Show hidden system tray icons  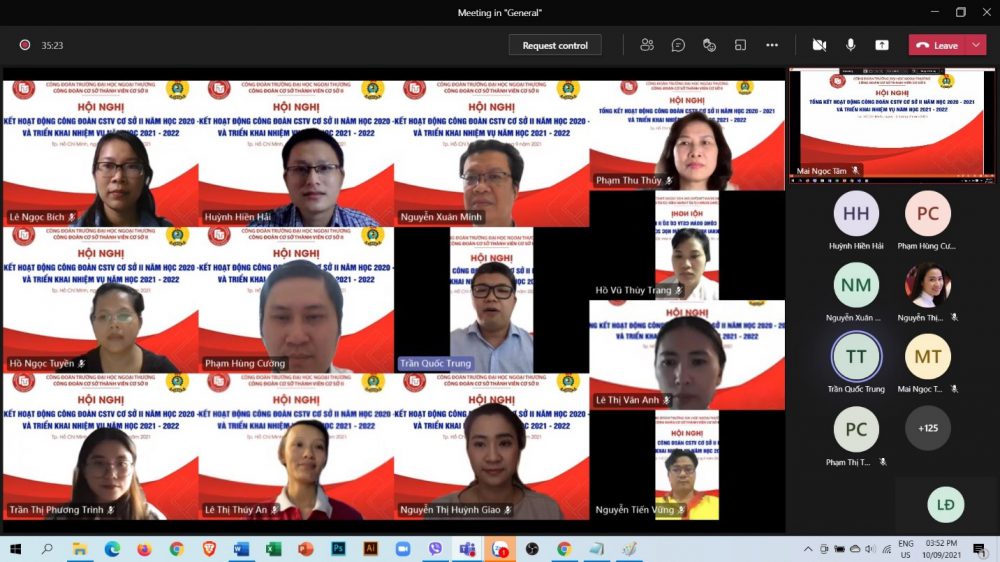coord(807,549)
